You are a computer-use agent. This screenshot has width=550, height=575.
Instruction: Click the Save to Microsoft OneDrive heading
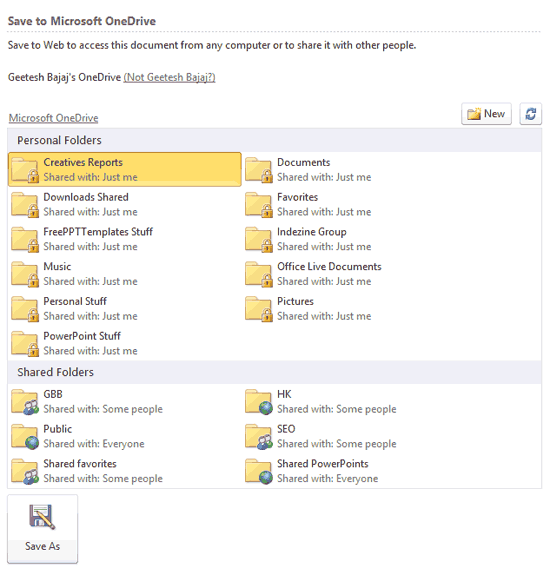click(82, 21)
